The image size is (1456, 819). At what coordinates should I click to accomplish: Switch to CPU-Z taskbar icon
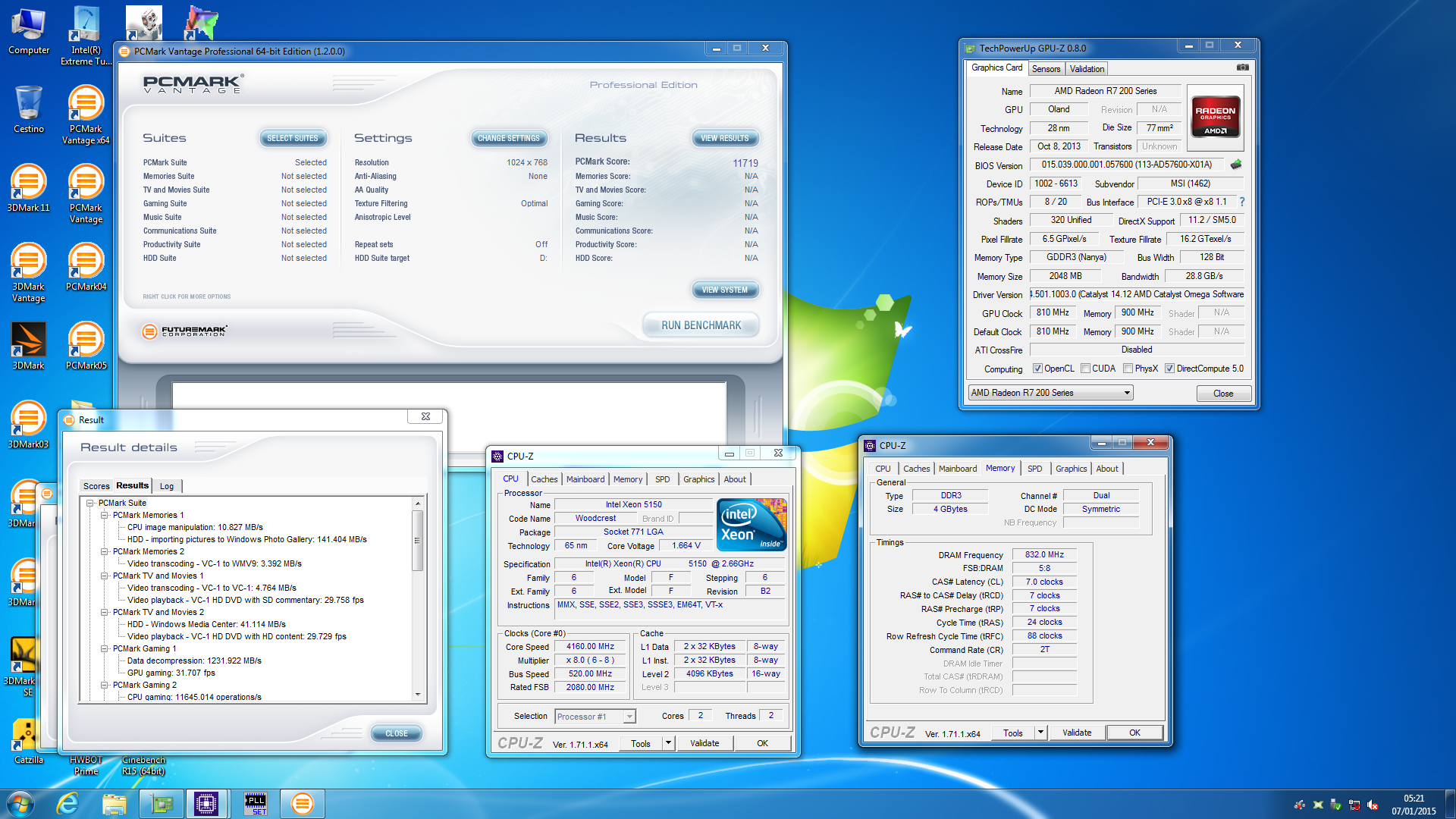(x=206, y=804)
